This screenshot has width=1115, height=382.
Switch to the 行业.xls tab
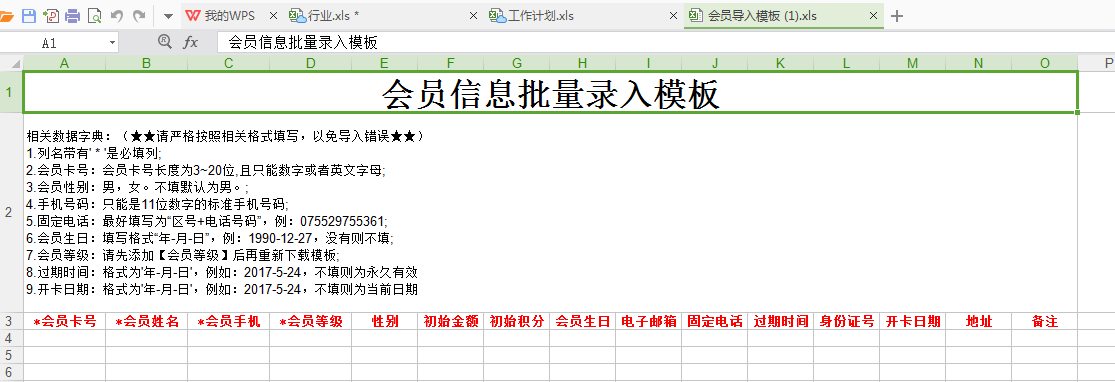324,16
